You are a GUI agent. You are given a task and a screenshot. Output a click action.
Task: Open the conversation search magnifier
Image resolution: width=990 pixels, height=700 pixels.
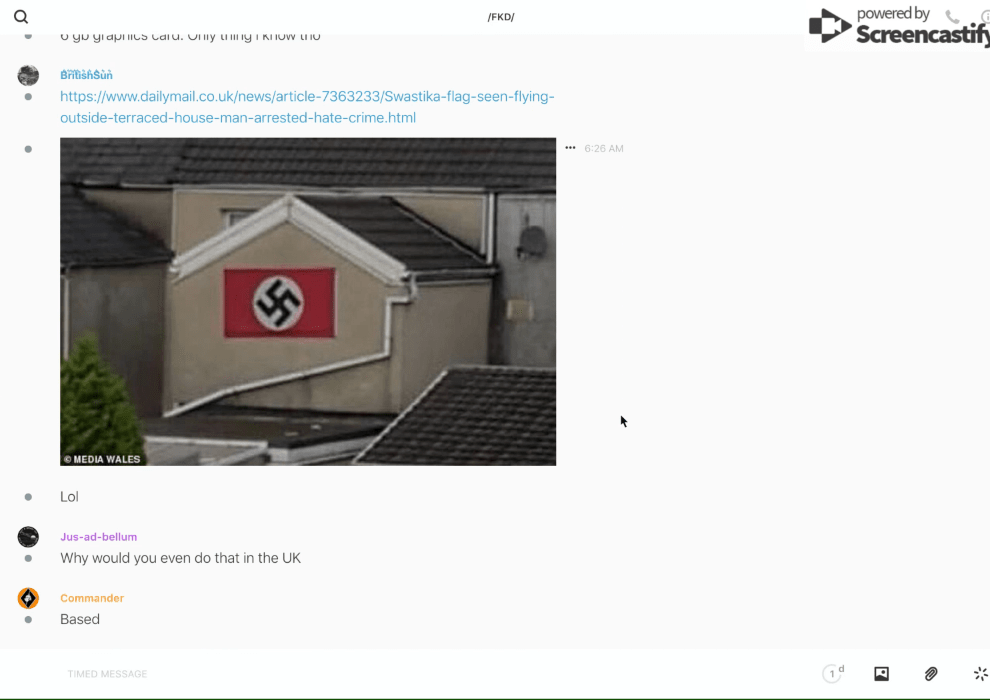[x=21, y=17]
